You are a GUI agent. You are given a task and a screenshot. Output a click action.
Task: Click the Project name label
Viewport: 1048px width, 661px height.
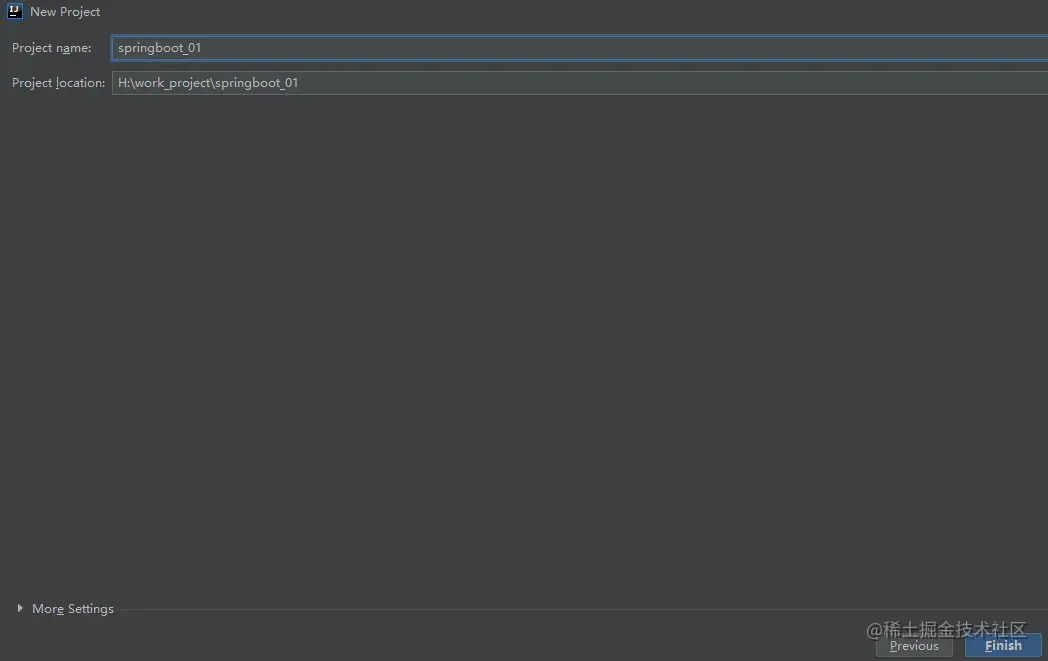(51, 48)
